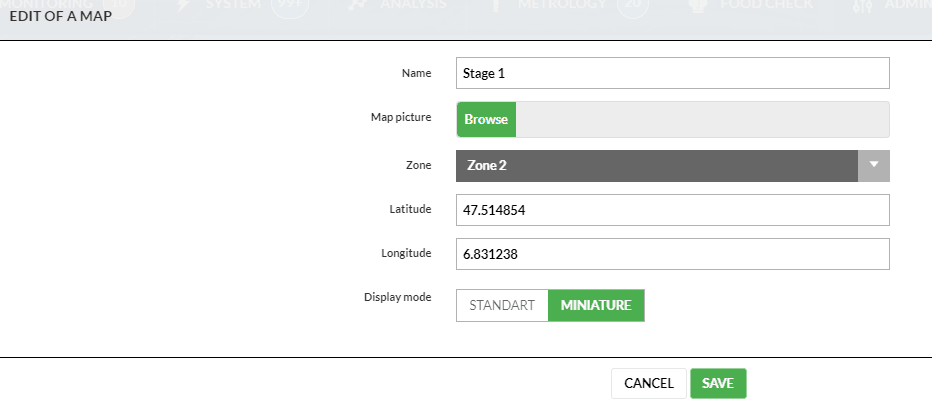Select MINIATURE display mode
Screen dimensions: 932x405
pyautogui.click(x=596, y=306)
